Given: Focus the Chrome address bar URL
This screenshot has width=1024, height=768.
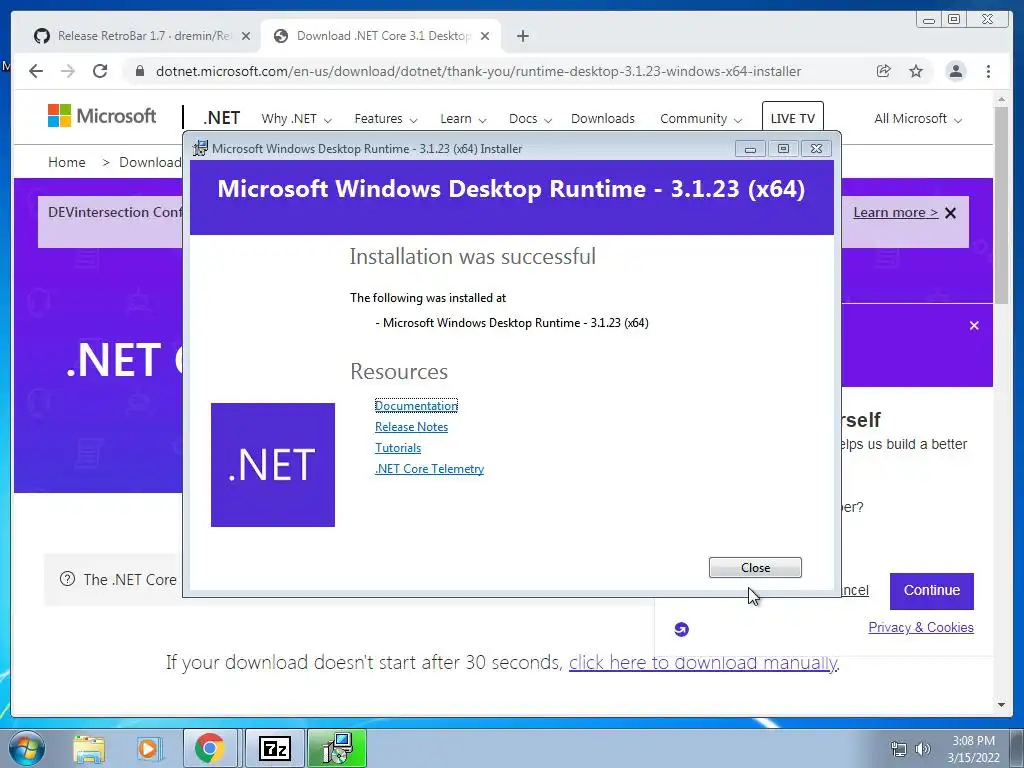Looking at the screenshot, I should [478, 71].
